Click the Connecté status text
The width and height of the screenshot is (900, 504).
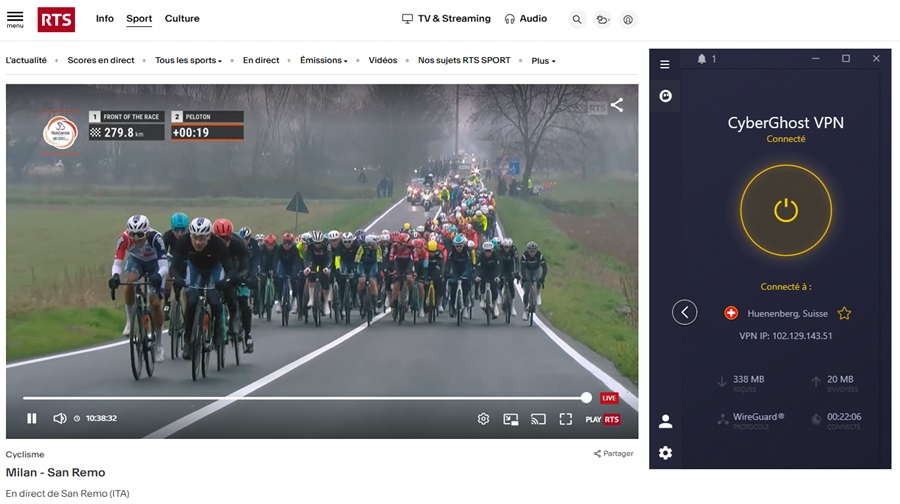(785, 139)
